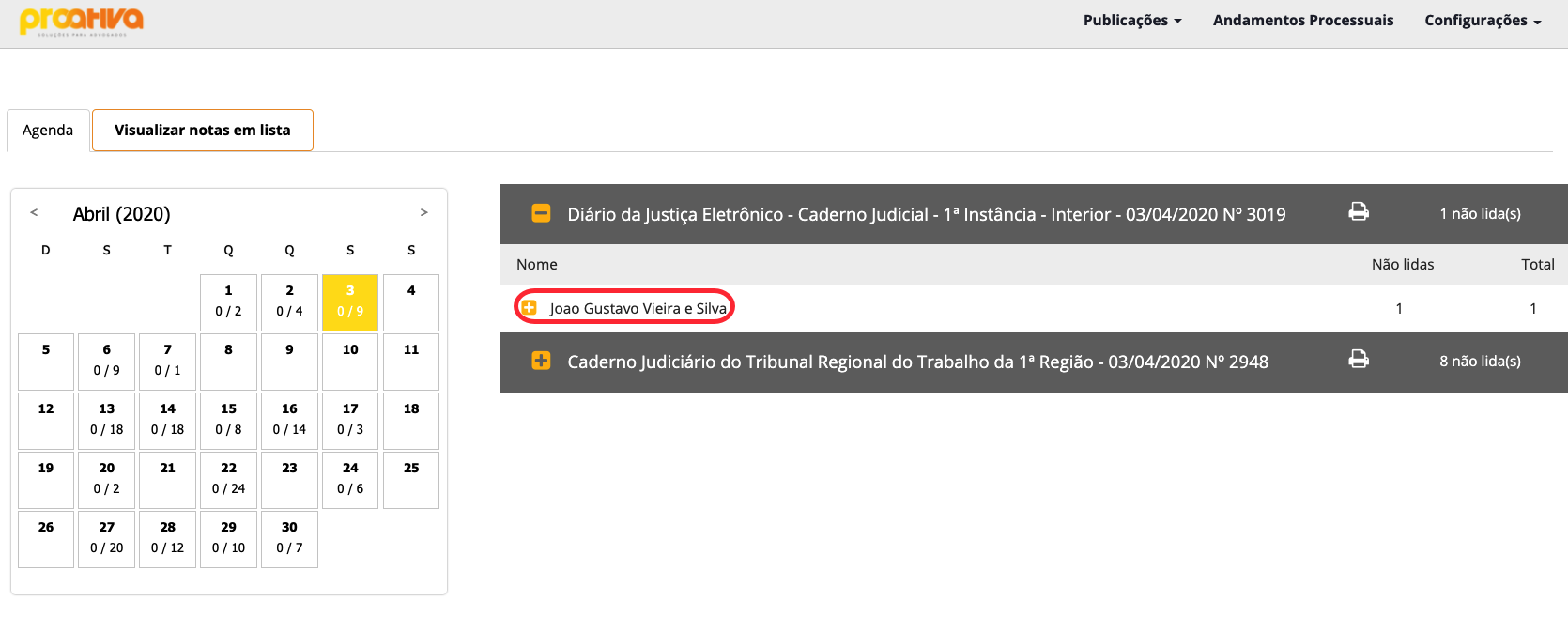1568x632 pixels.
Task: Select April 1 with 0 / 2
Action: [228, 302]
